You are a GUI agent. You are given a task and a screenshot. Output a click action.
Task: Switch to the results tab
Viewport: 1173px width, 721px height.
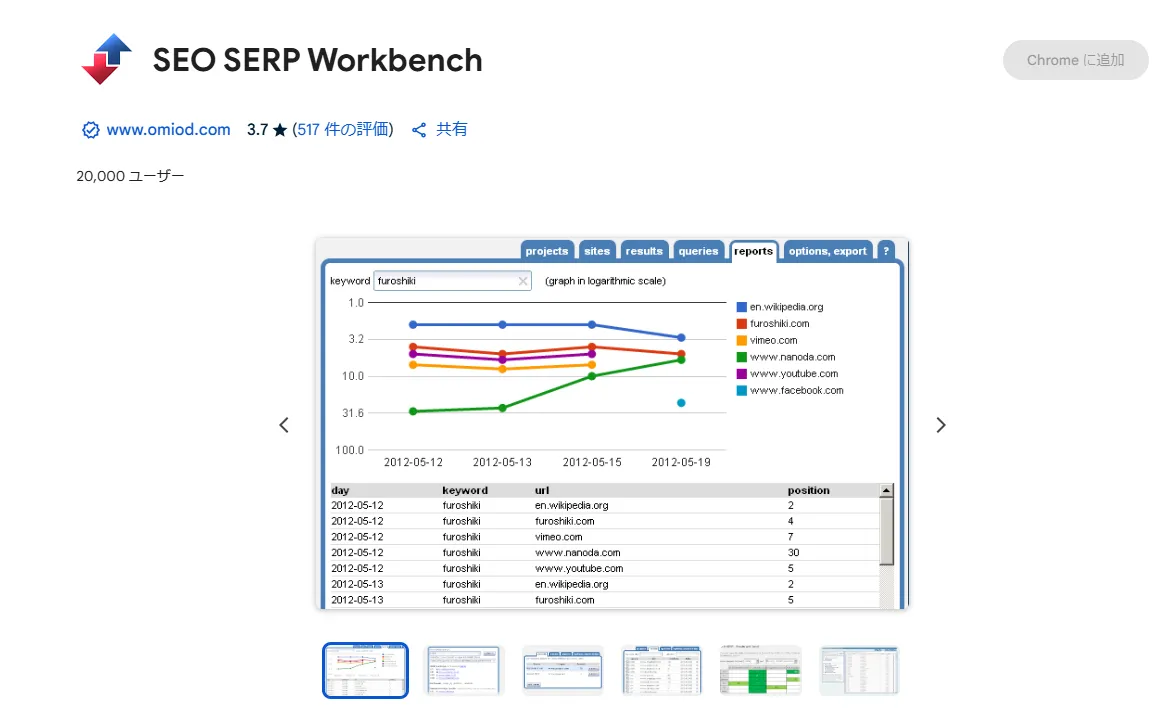point(644,251)
